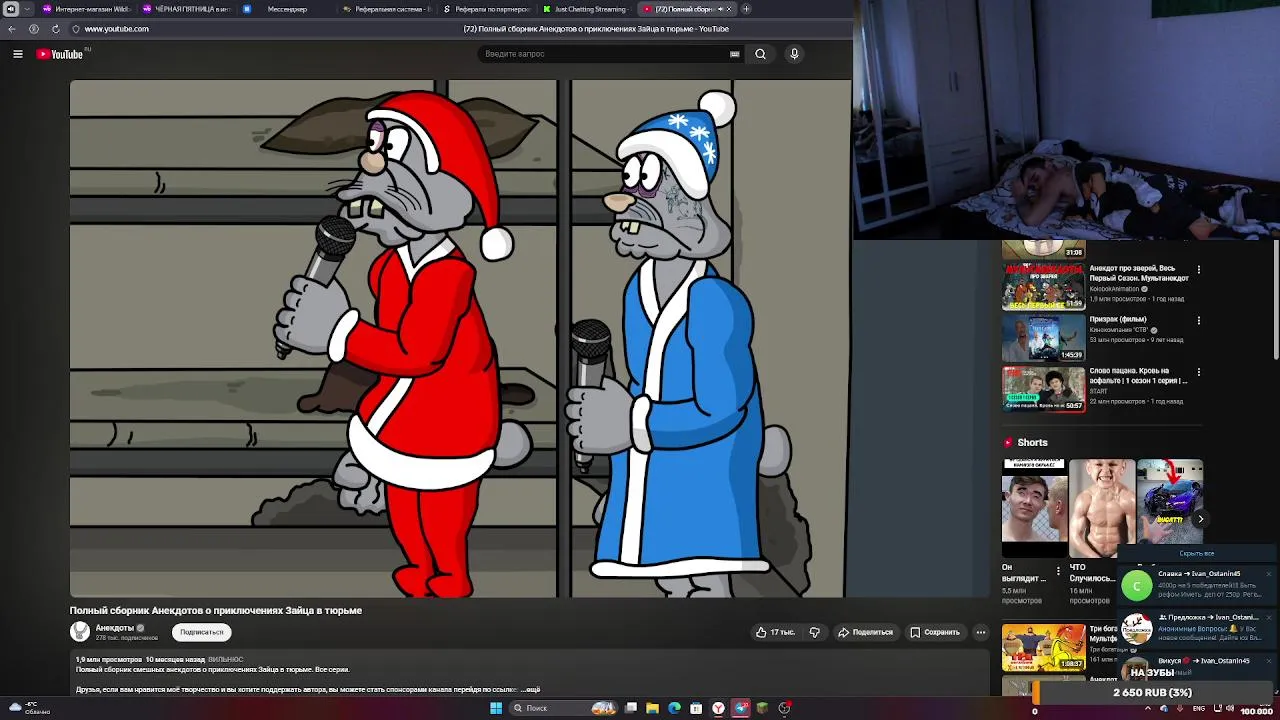Reload the page with the refresh icon
Screen dimensions: 1280x720
55,29
